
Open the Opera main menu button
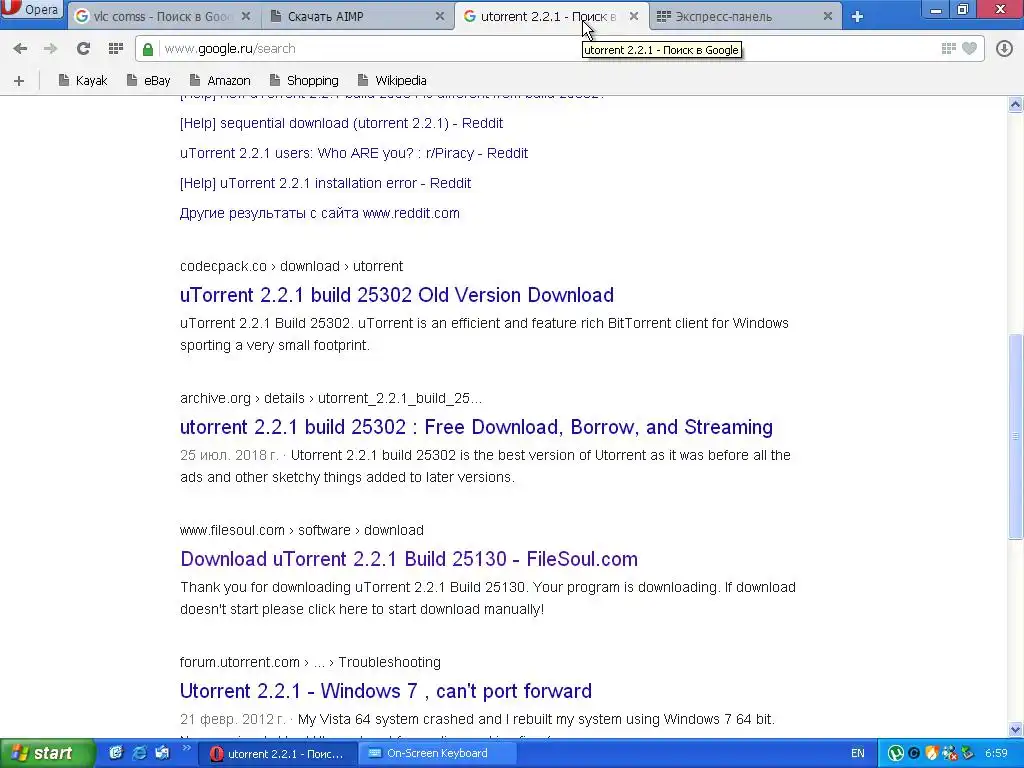coord(31,10)
